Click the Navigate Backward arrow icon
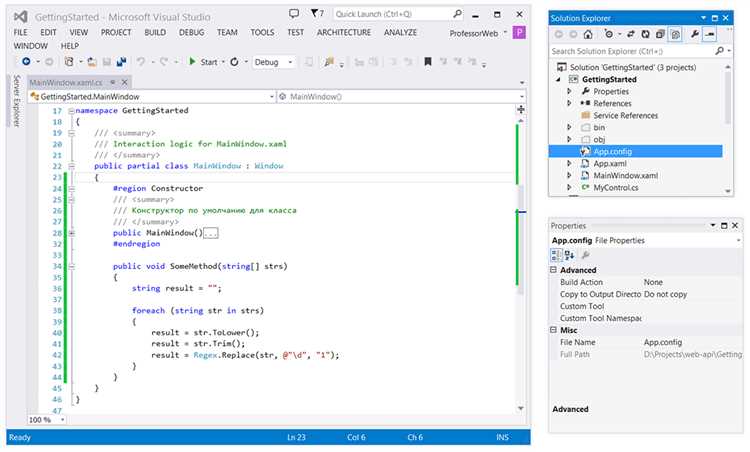Image resolution: width=750 pixels, height=452 pixels. pyautogui.click(x=26, y=61)
